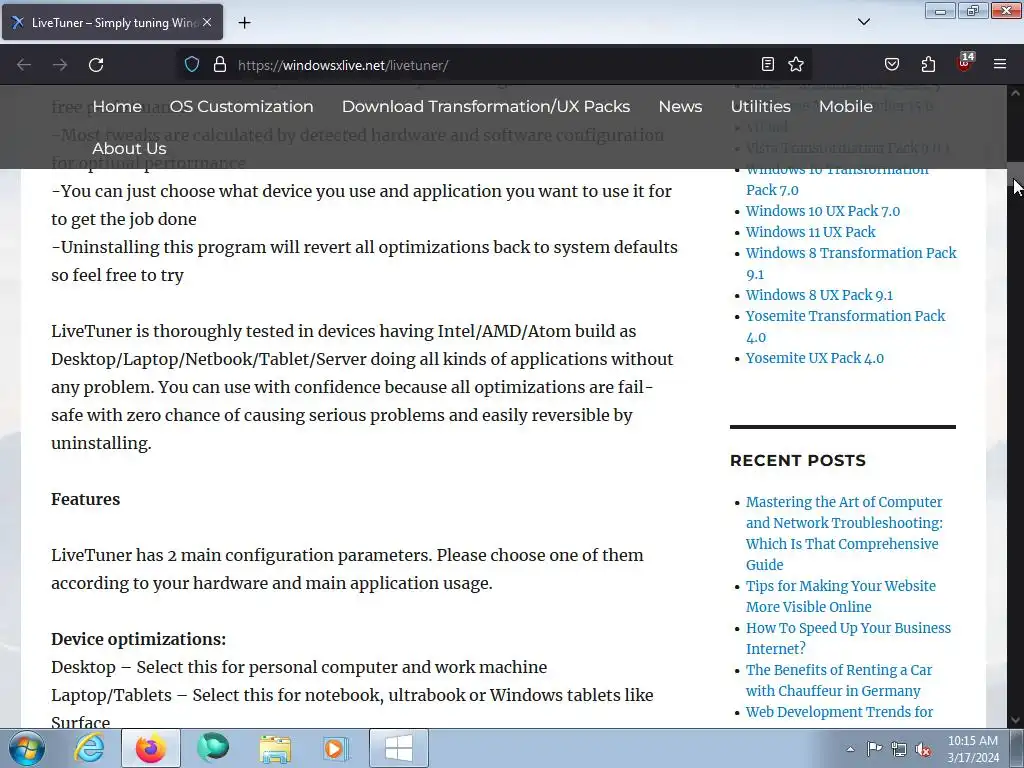Open the Windows logo taskbar app
Screen dimensions: 1024x768
click(x=399, y=748)
